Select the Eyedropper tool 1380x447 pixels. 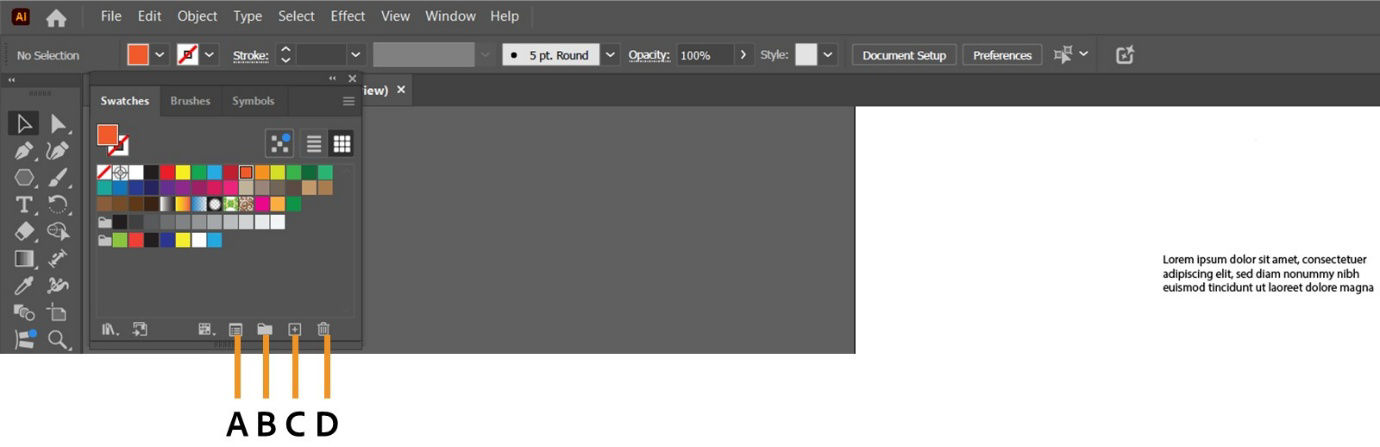(25, 286)
